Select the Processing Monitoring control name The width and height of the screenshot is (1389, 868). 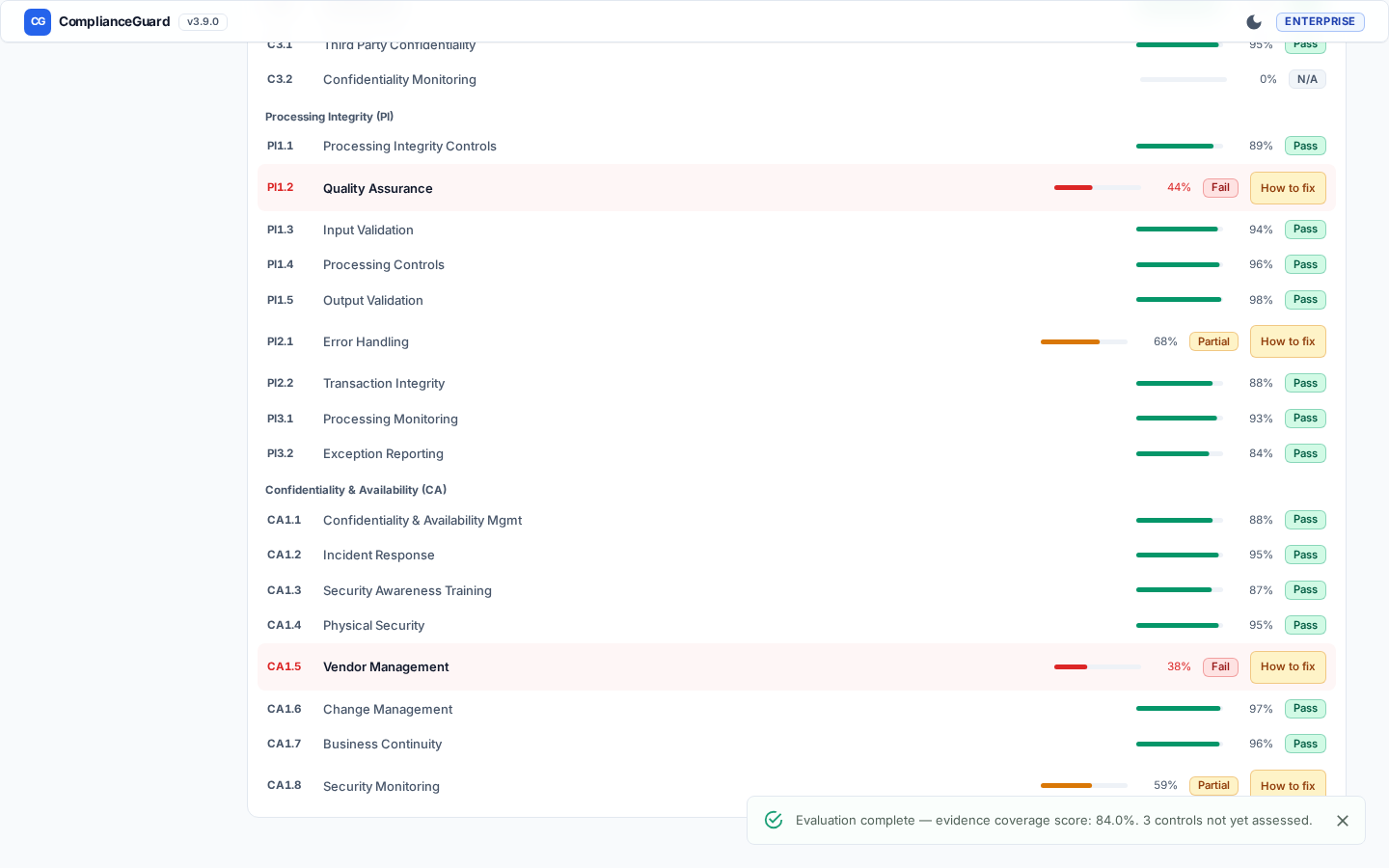[391, 419]
